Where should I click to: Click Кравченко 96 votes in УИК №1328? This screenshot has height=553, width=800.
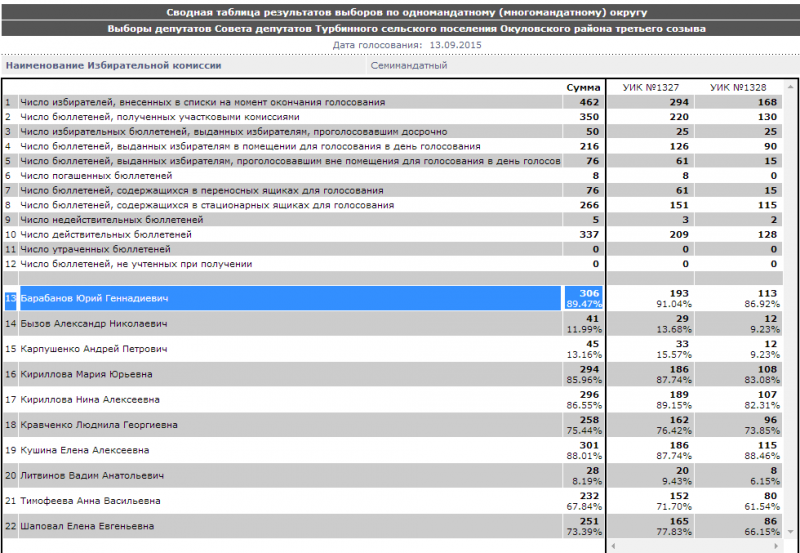click(x=770, y=420)
